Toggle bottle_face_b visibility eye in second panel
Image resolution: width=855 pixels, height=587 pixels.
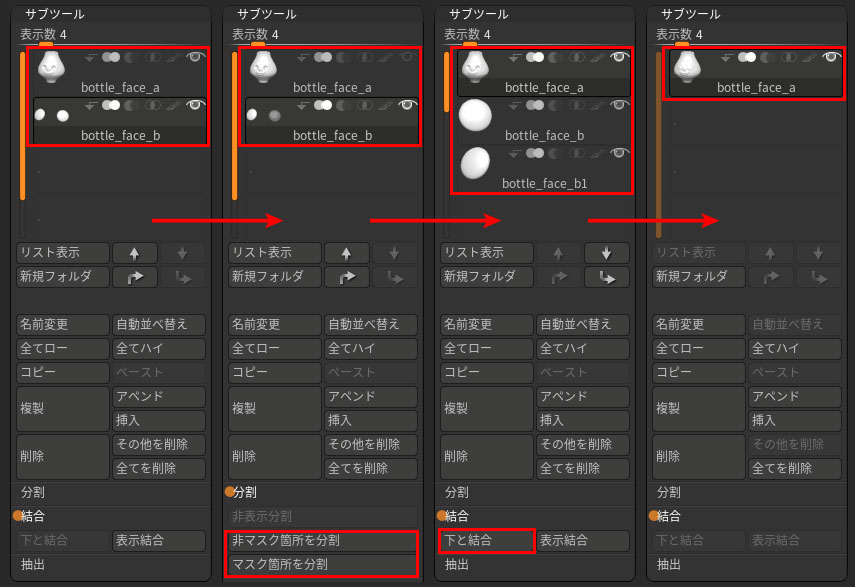(x=407, y=105)
